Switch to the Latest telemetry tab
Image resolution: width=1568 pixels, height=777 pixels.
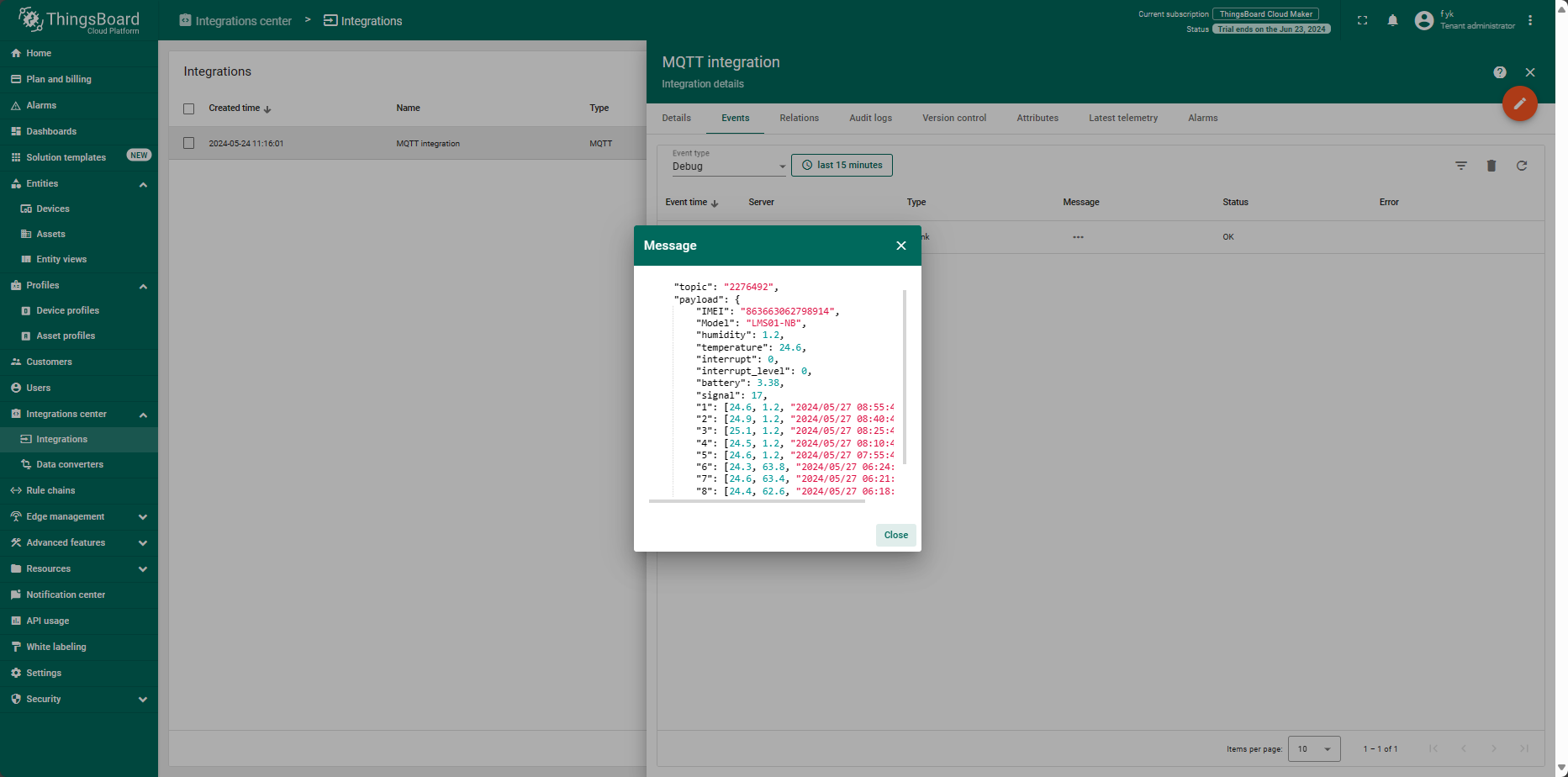click(1122, 118)
